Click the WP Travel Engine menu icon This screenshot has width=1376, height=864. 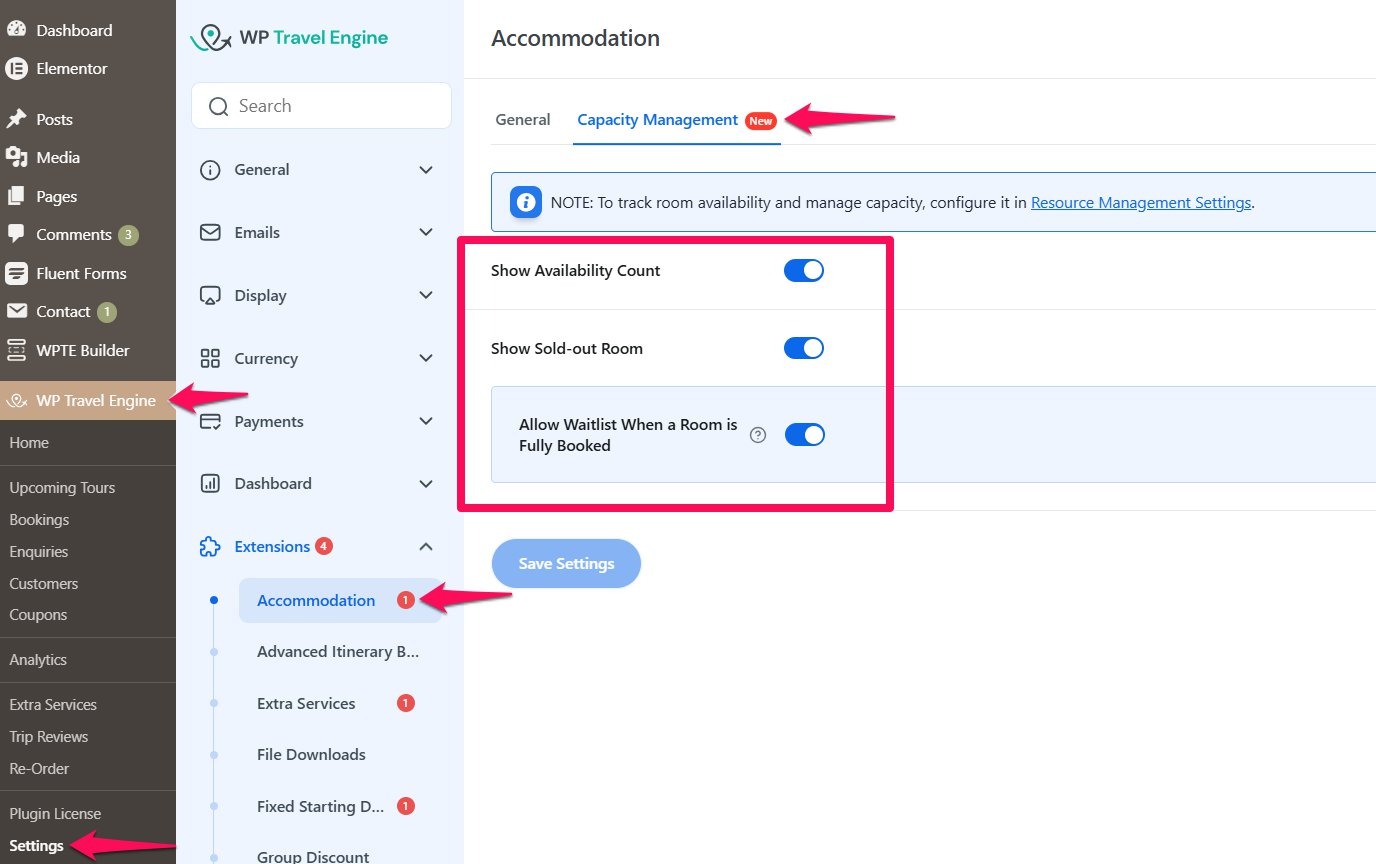[x=16, y=401]
